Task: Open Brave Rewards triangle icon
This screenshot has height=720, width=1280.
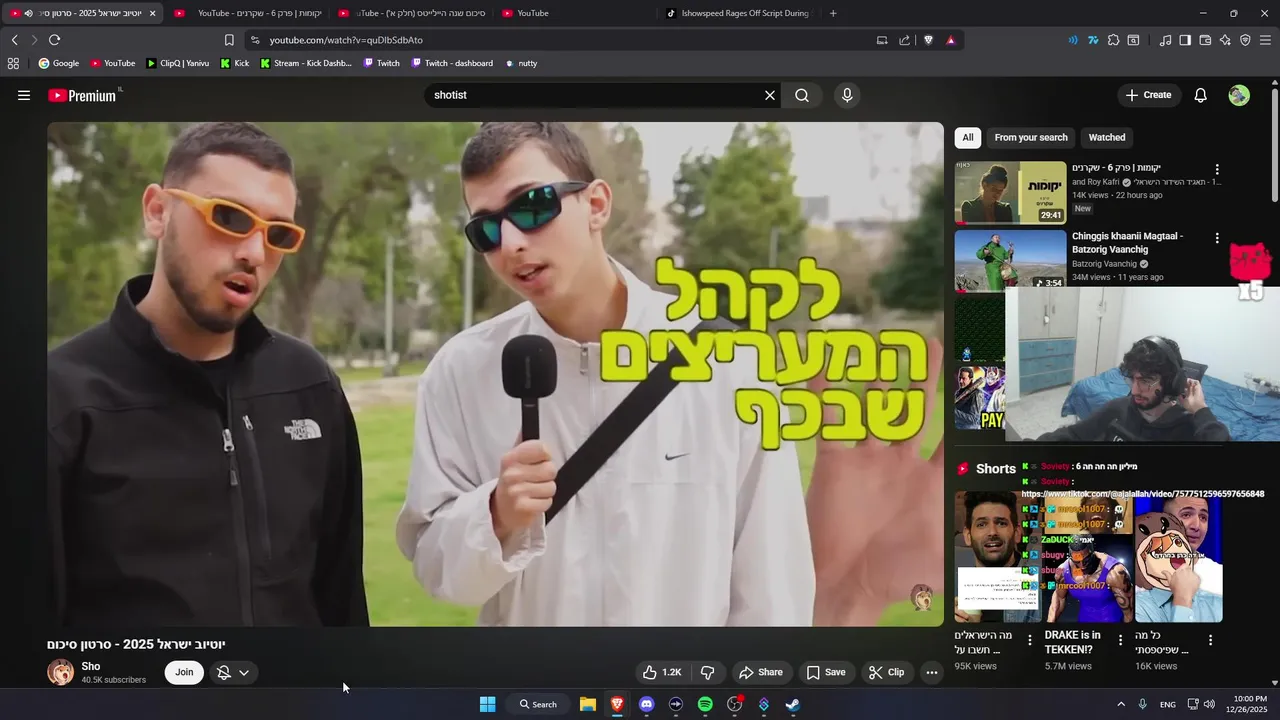Action: tap(950, 40)
